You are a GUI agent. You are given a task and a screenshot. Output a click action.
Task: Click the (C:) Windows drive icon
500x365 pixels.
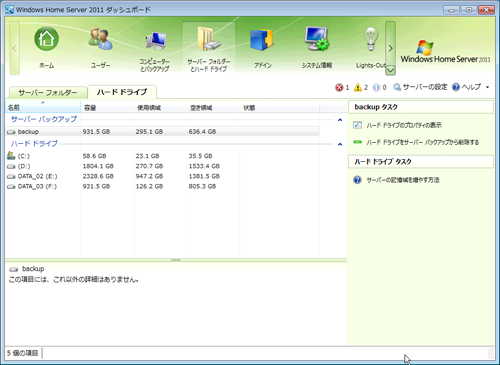(x=11, y=155)
